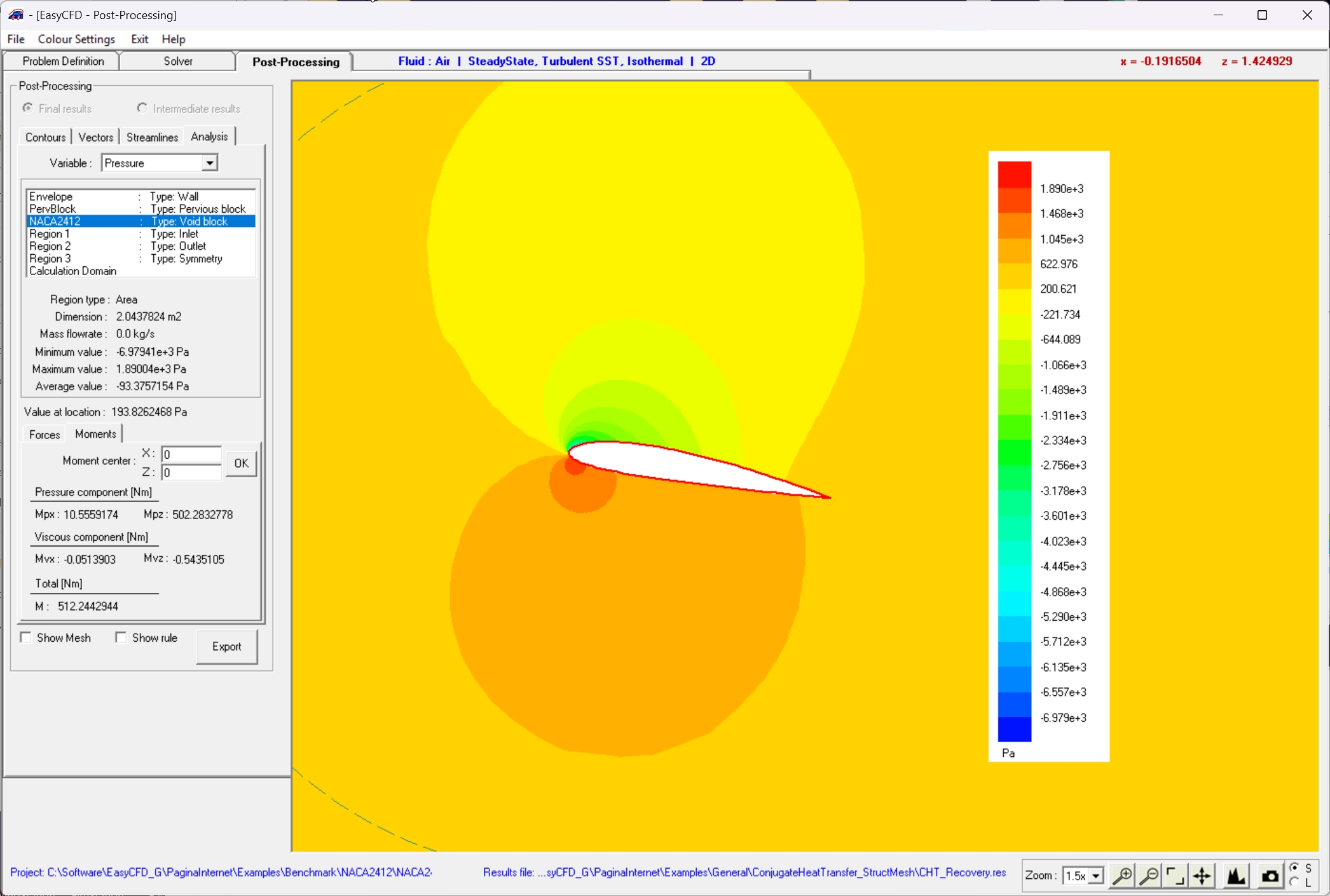Open the Colour Settings menu
1330x896 pixels.
click(x=76, y=39)
